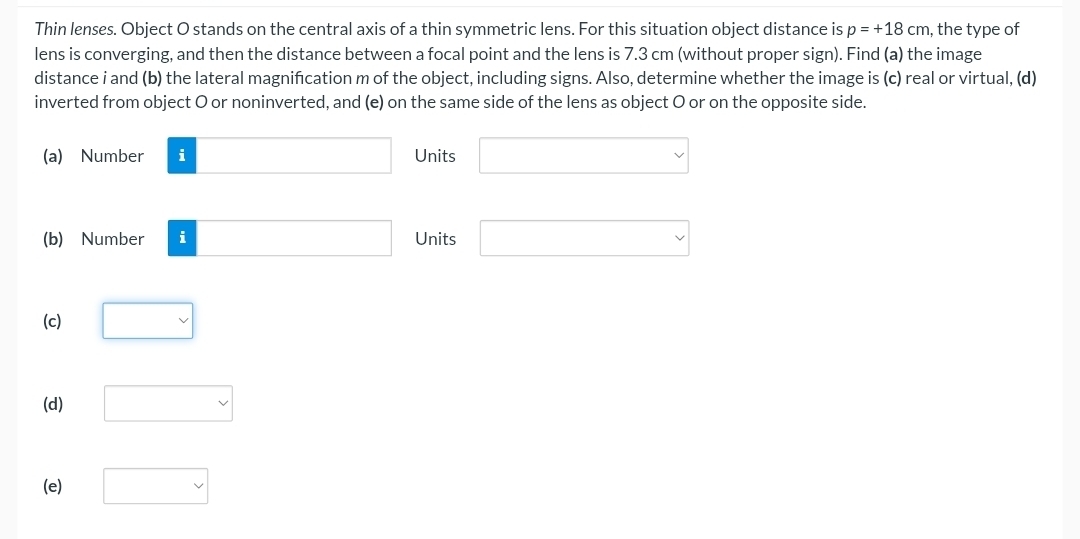Screen dimensions: 1080x539
Task: Click the "(c)" part label
Action: tap(52, 321)
